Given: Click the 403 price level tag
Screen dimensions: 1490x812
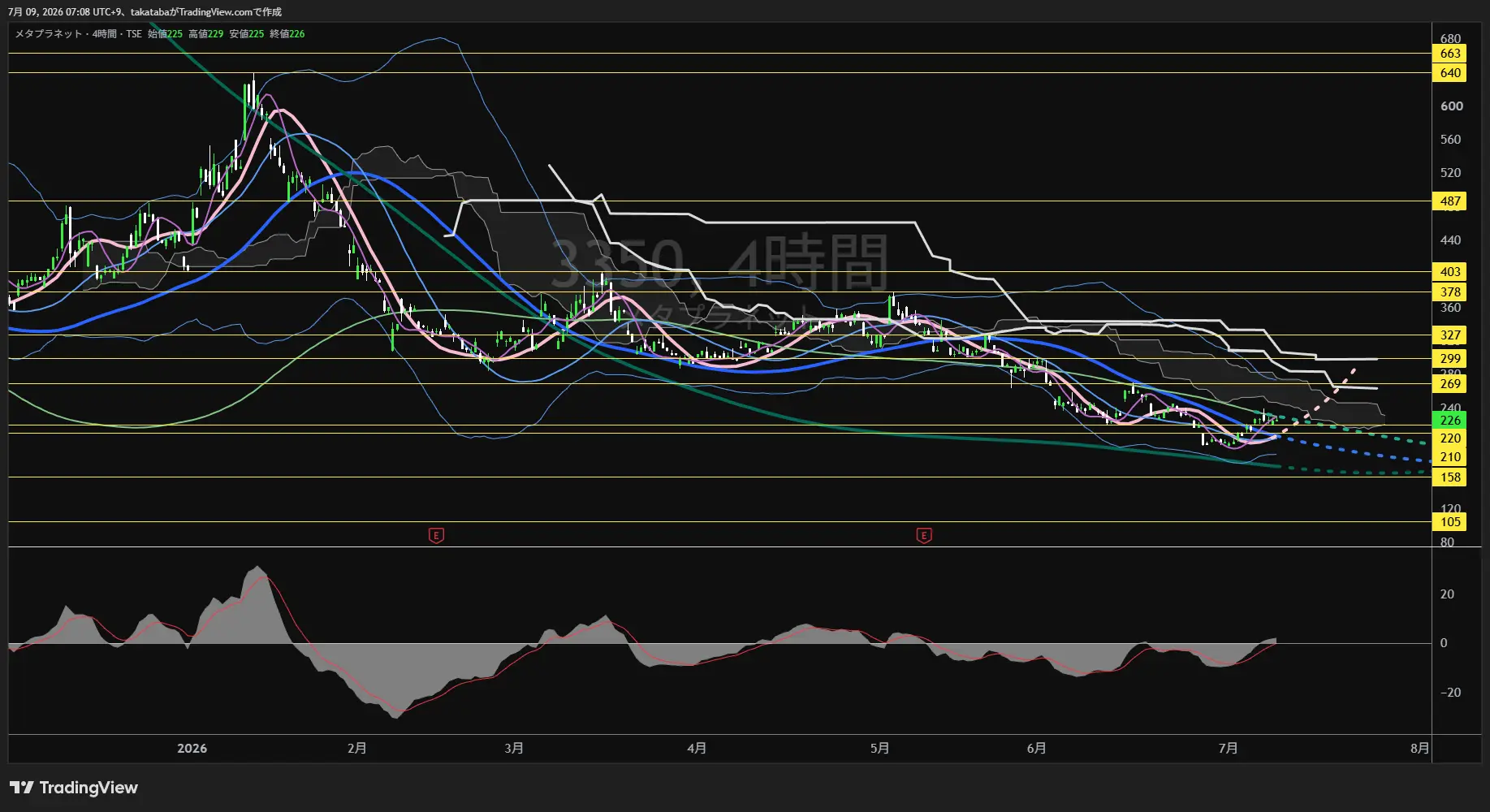Looking at the screenshot, I should [x=1449, y=272].
